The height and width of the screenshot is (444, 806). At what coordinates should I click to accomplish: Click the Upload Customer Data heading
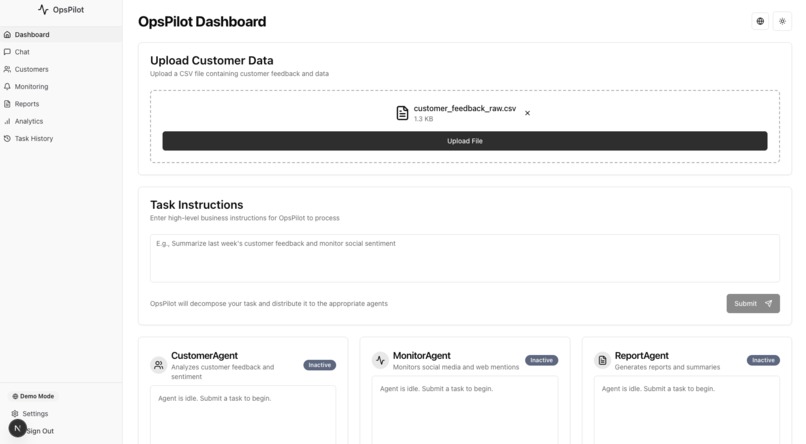(x=212, y=61)
